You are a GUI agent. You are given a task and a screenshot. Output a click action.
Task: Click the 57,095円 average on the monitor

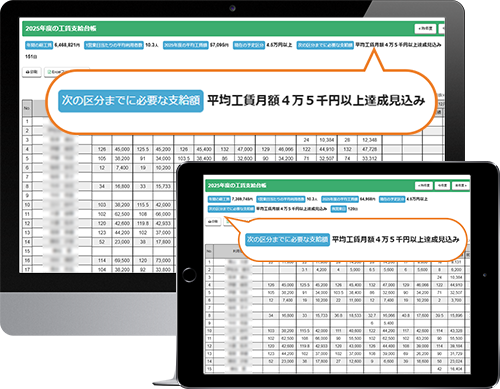pos(219,45)
